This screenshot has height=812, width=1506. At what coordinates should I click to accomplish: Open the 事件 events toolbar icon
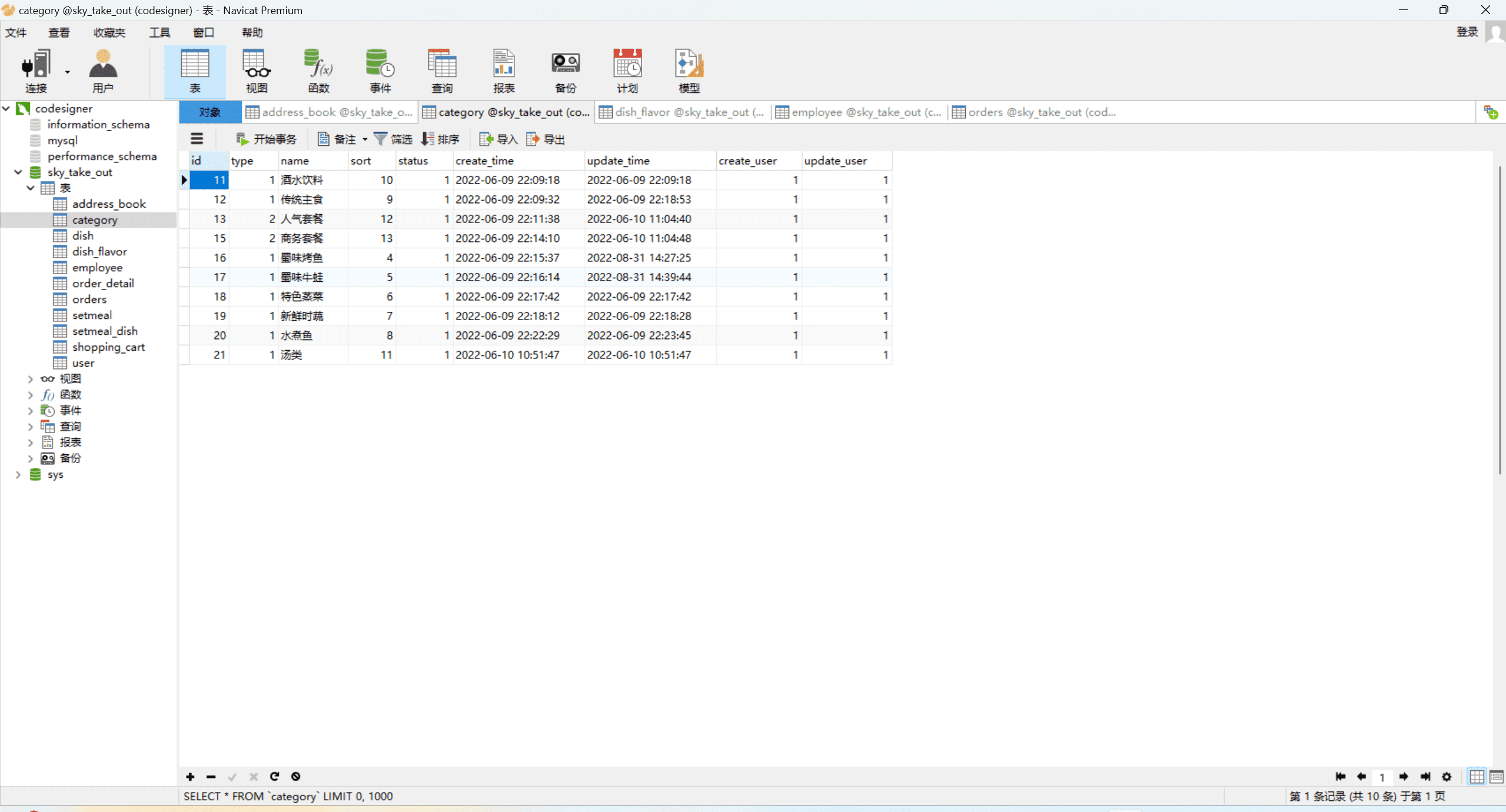(x=380, y=71)
